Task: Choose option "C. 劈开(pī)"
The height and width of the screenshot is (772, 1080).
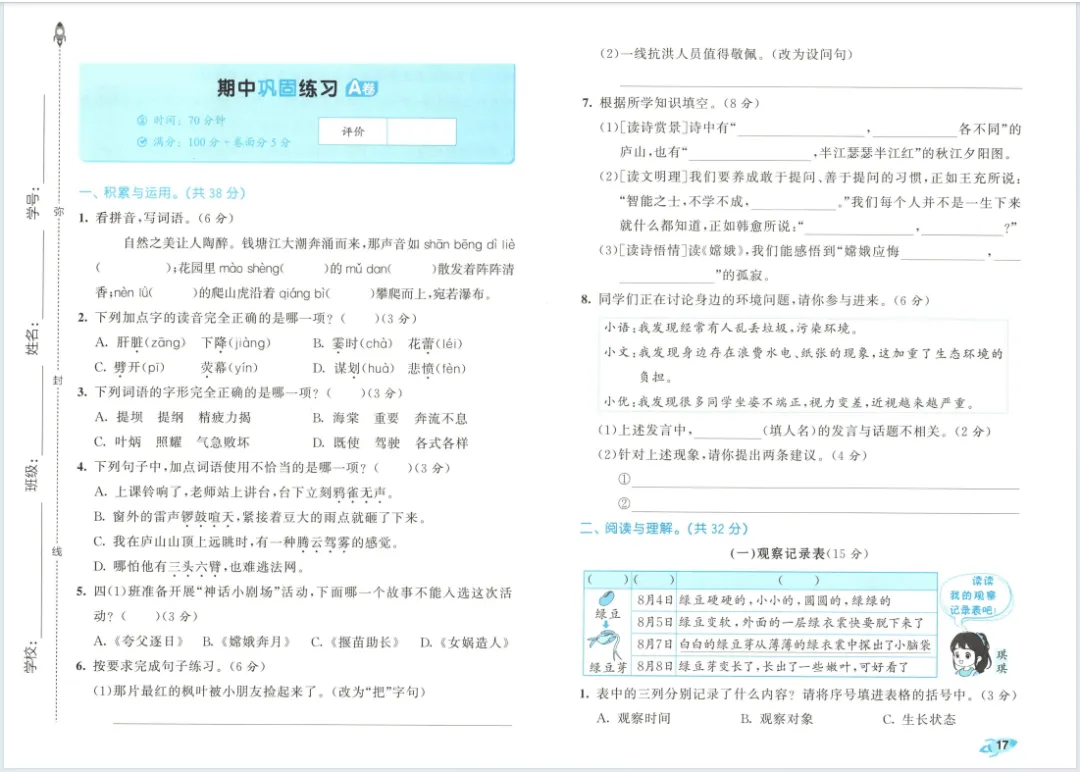Action: point(129,368)
